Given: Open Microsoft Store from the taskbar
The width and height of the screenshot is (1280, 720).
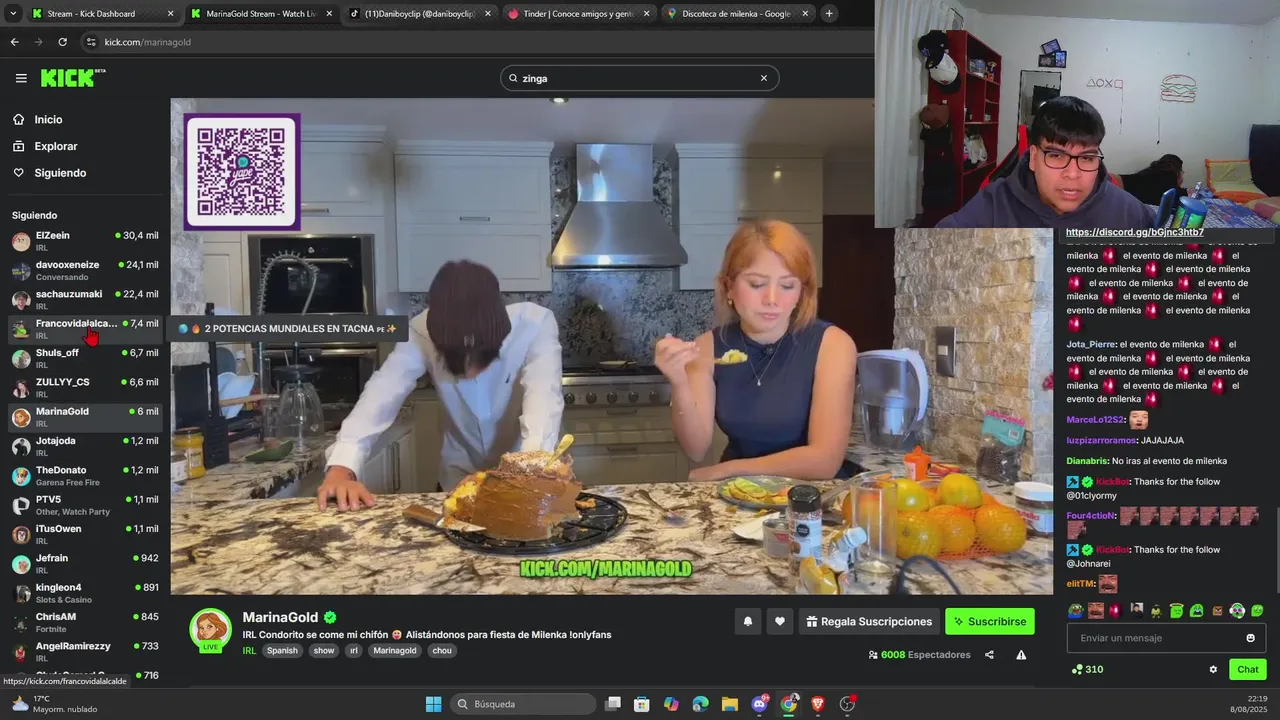Looking at the screenshot, I should point(642,704).
